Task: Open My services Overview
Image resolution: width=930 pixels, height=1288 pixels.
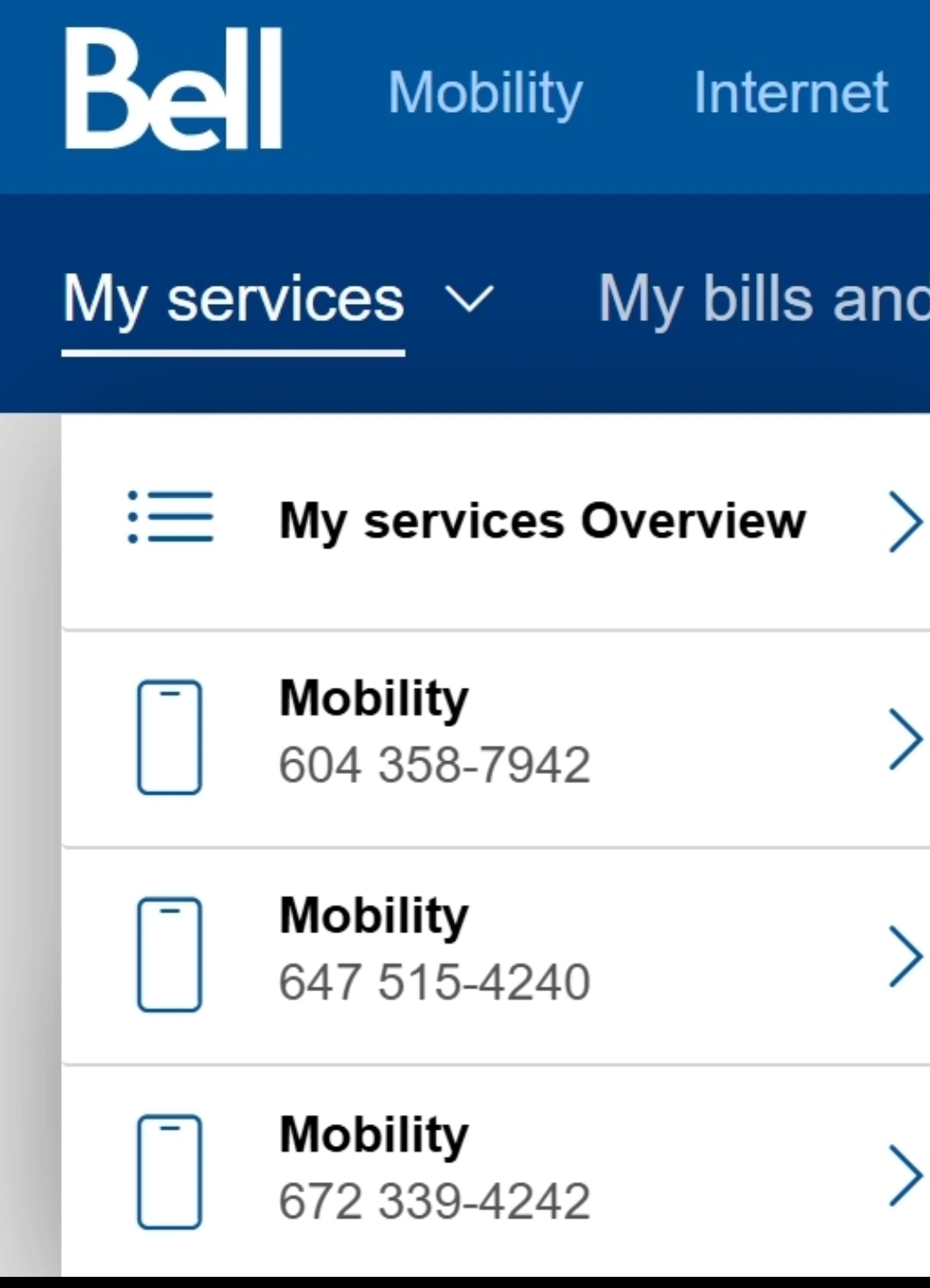Action: [x=496, y=522]
